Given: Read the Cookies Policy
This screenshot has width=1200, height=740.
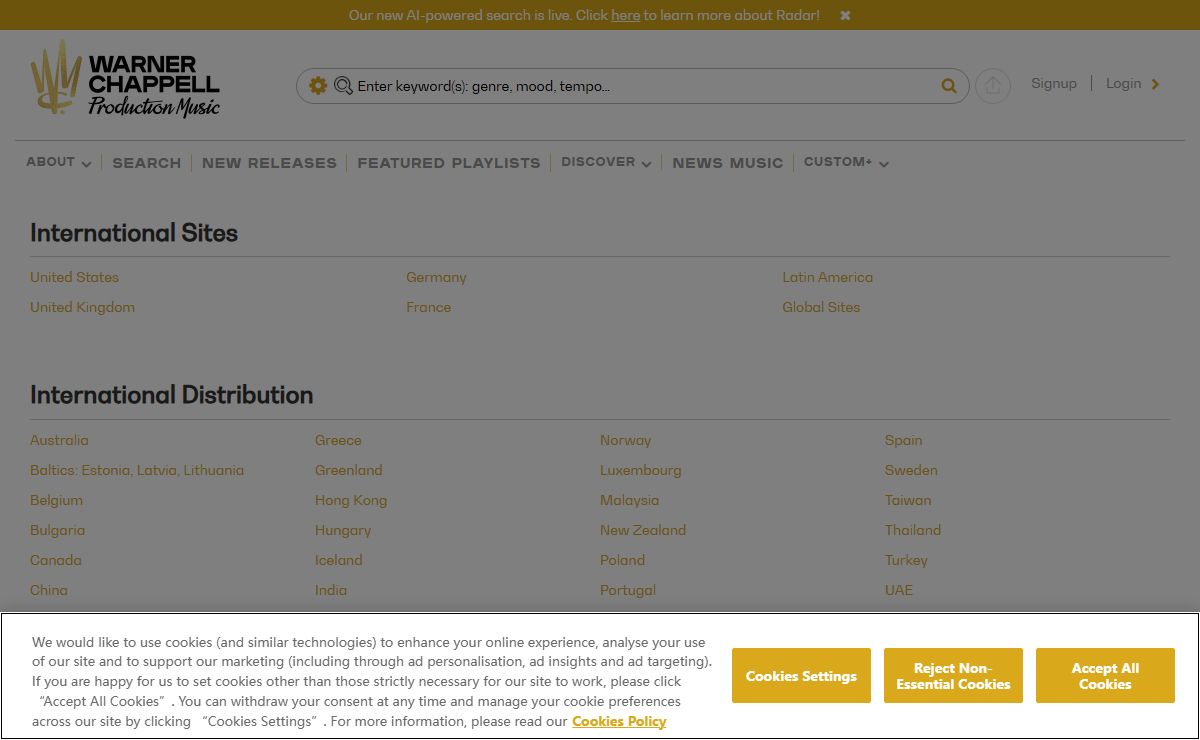Looking at the screenshot, I should 619,721.
